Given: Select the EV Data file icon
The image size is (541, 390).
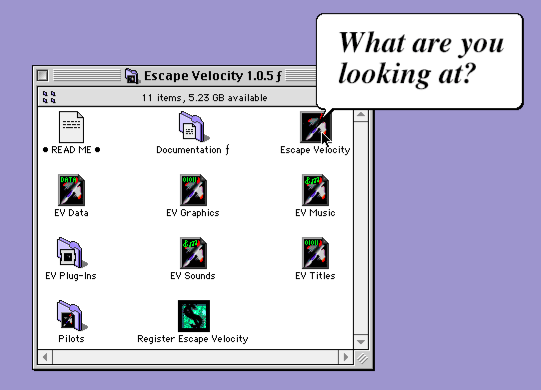Looking at the screenshot, I should 71,190.
